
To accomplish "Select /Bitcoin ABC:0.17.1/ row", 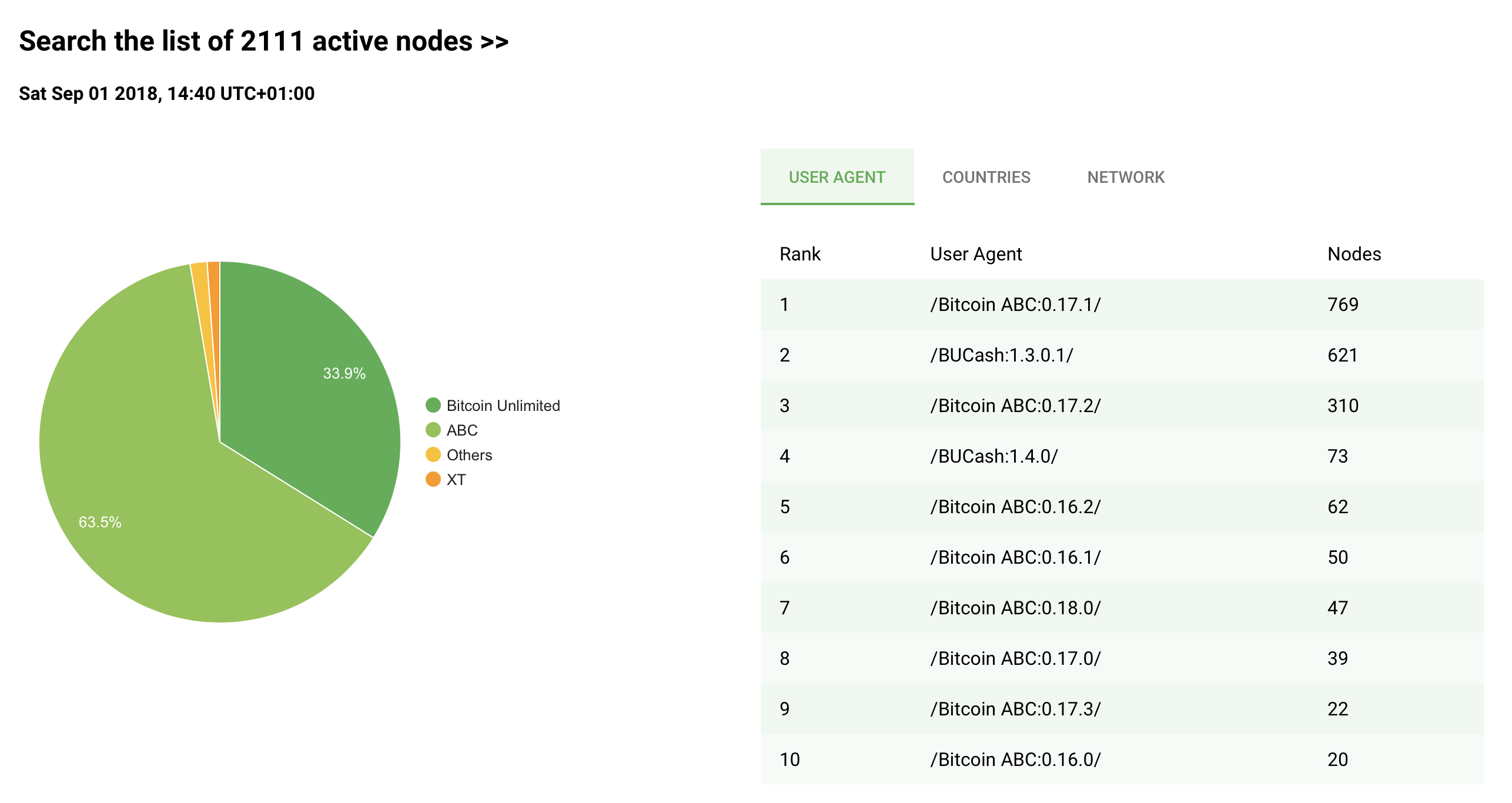I will (x=1122, y=305).
